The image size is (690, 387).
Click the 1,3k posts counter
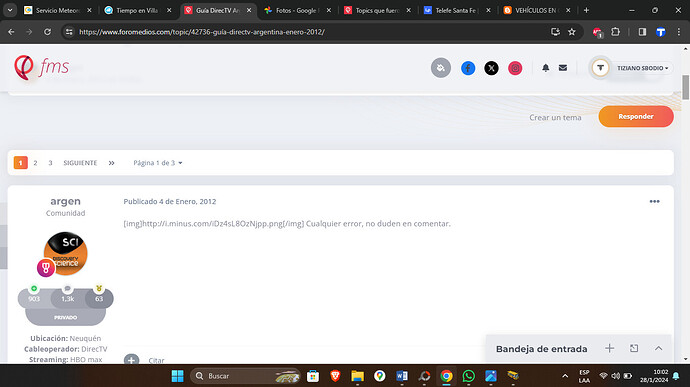(x=67, y=299)
